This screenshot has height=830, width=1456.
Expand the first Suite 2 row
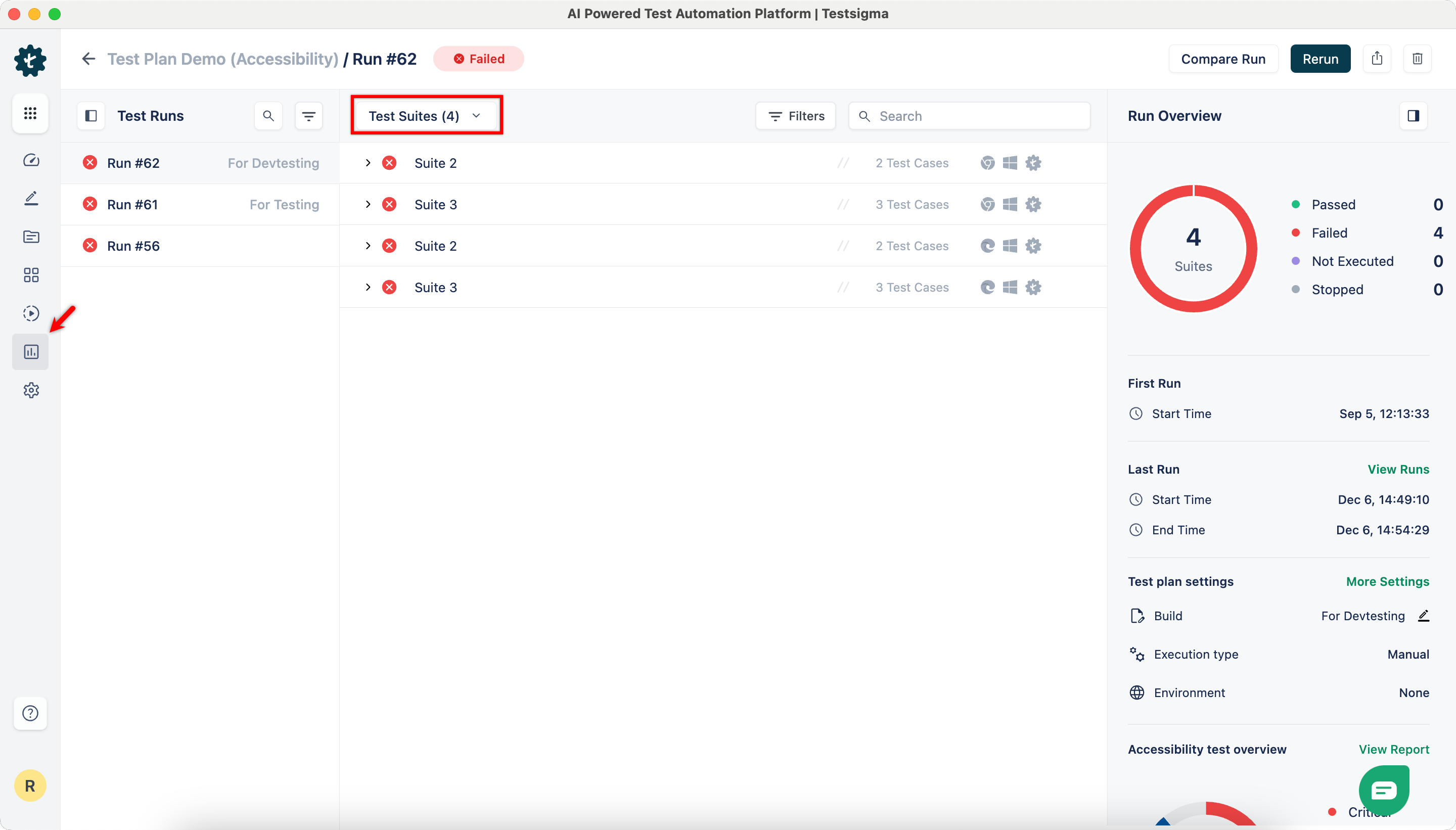[368, 163]
